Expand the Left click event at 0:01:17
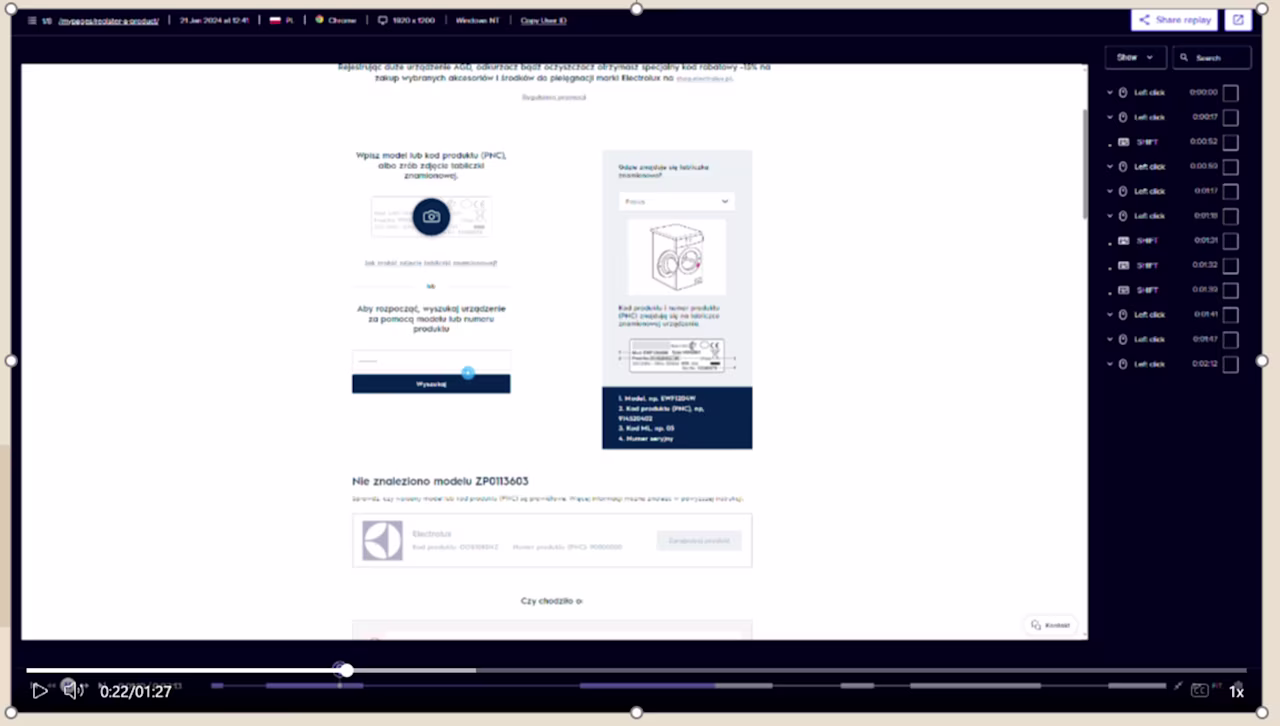The image size is (1280, 726). coord(1110,191)
